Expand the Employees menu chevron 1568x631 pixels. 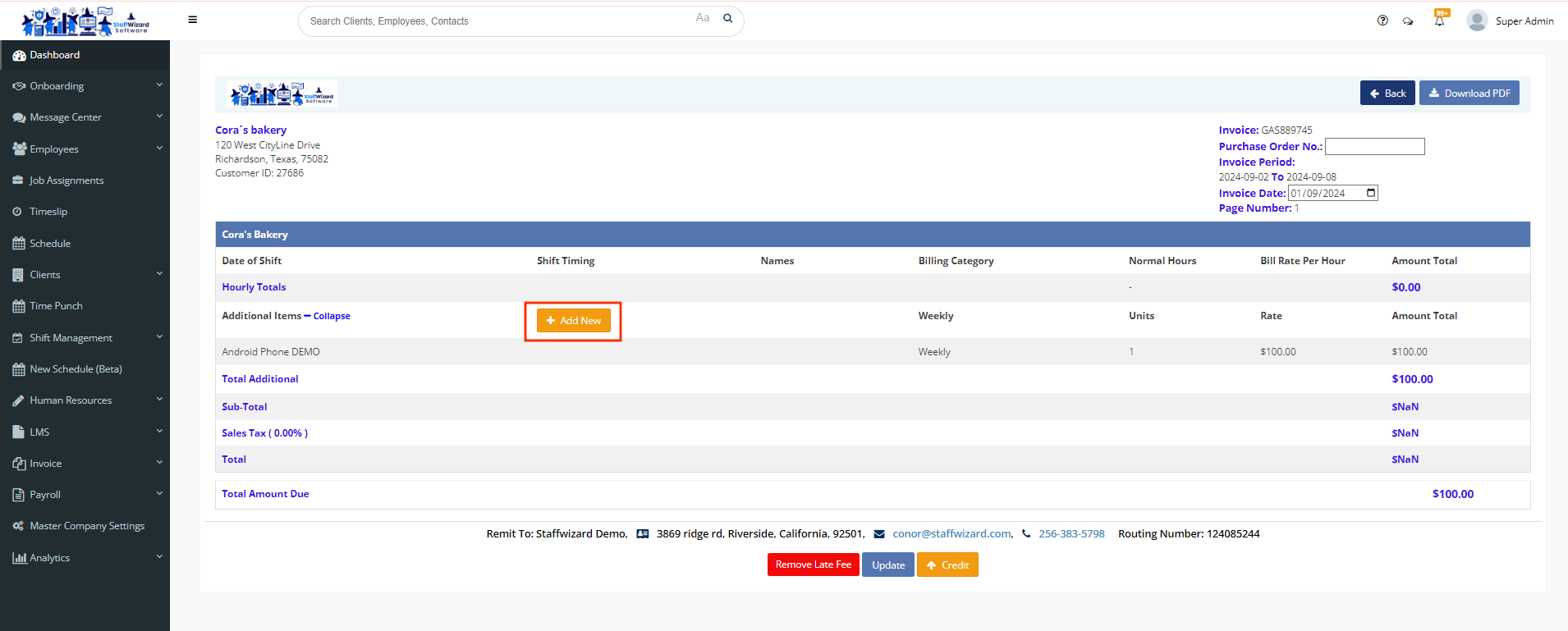click(x=159, y=149)
